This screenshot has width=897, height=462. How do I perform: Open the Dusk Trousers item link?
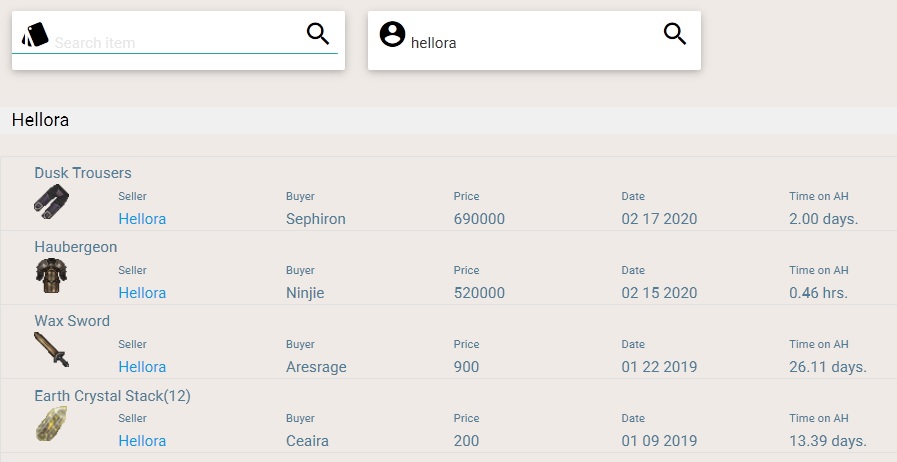click(x=83, y=173)
